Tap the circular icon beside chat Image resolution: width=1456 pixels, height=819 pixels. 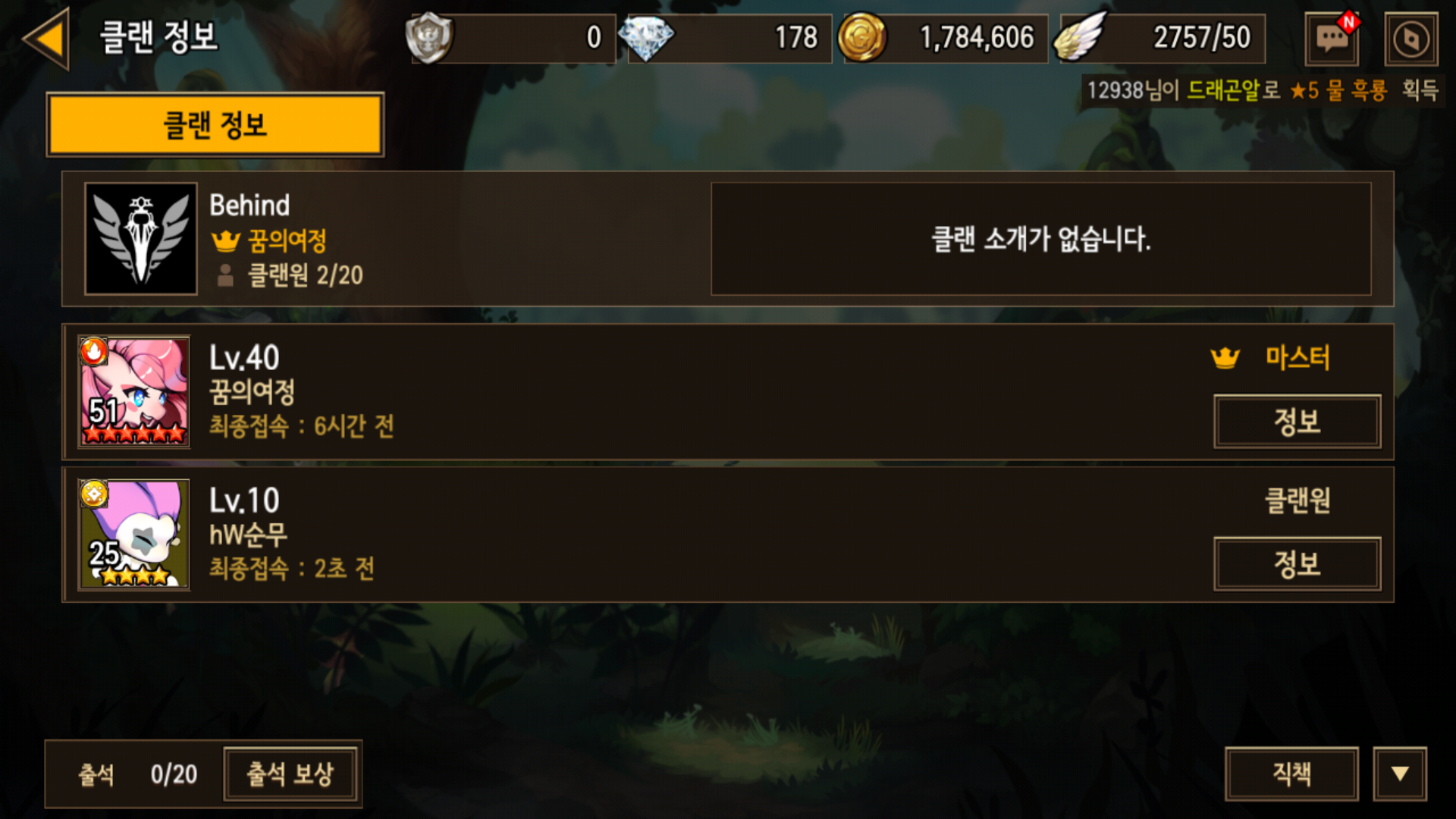tap(1410, 39)
